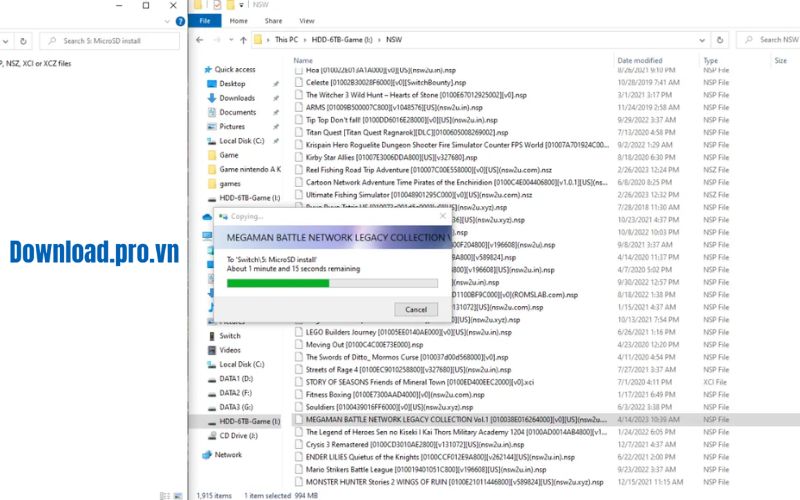Click HDD-6TB-Game (I:) in the breadcrumb
The width and height of the screenshot is (800, 500).
[x=342, y=40]
